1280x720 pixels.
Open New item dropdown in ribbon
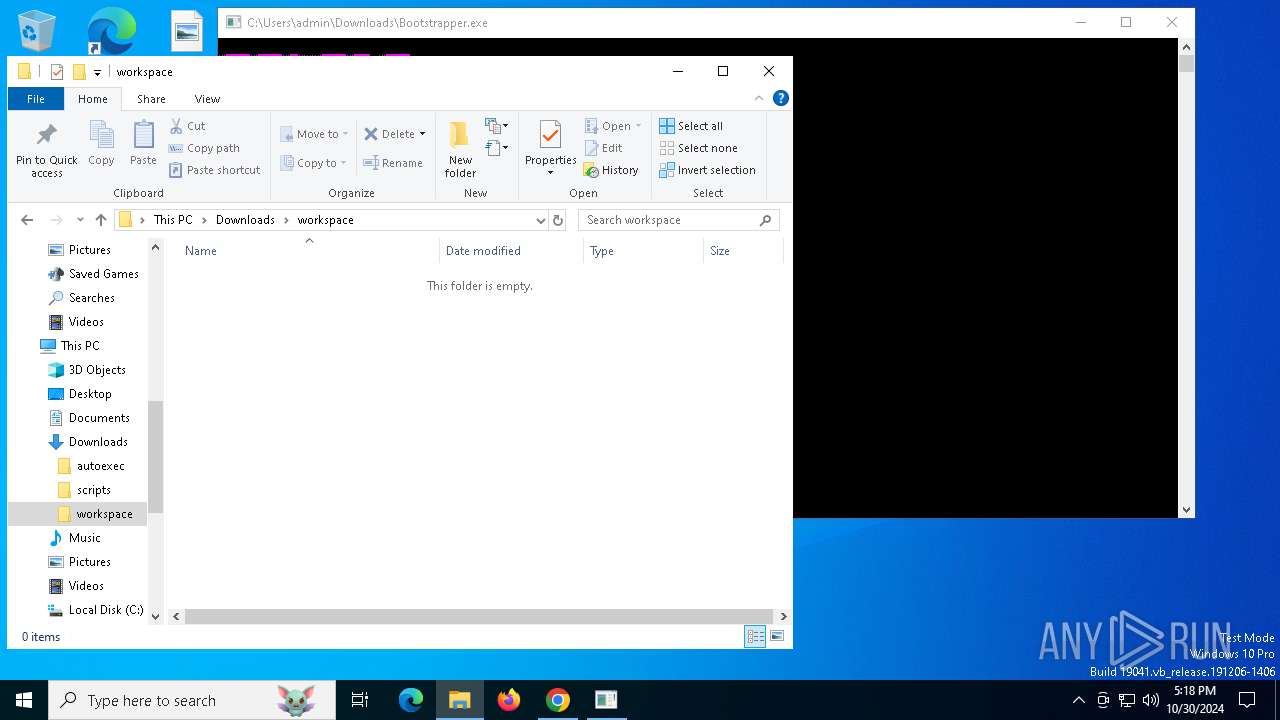point(497,126)
